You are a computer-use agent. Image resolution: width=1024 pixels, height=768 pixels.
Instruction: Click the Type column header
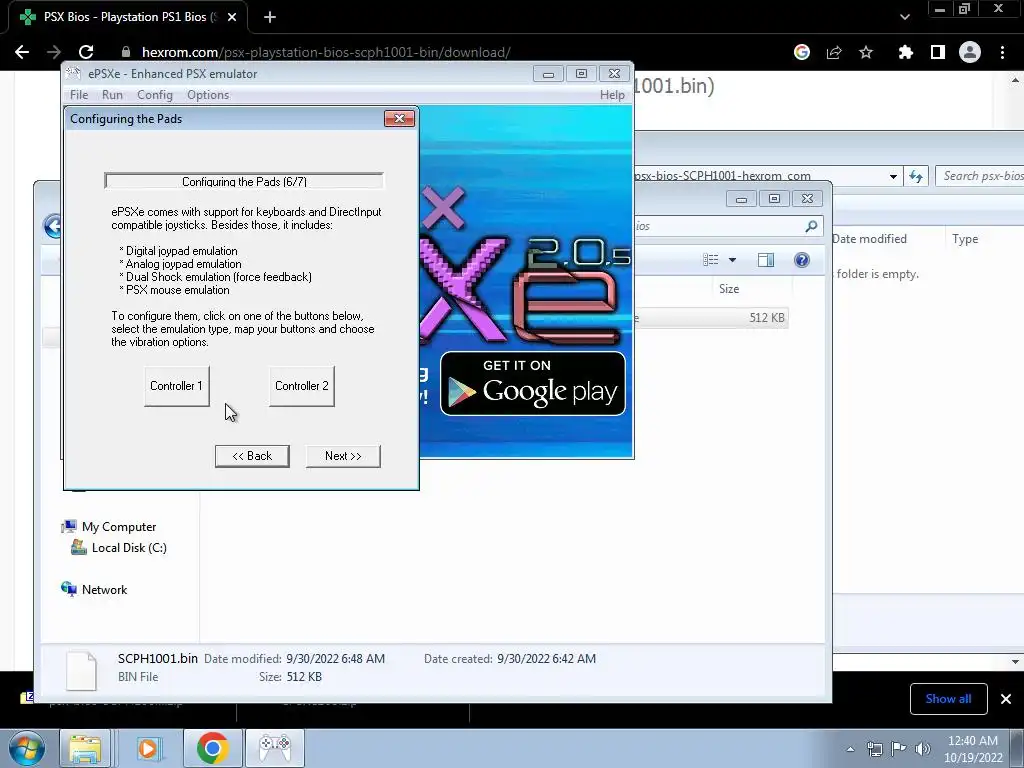965,239
